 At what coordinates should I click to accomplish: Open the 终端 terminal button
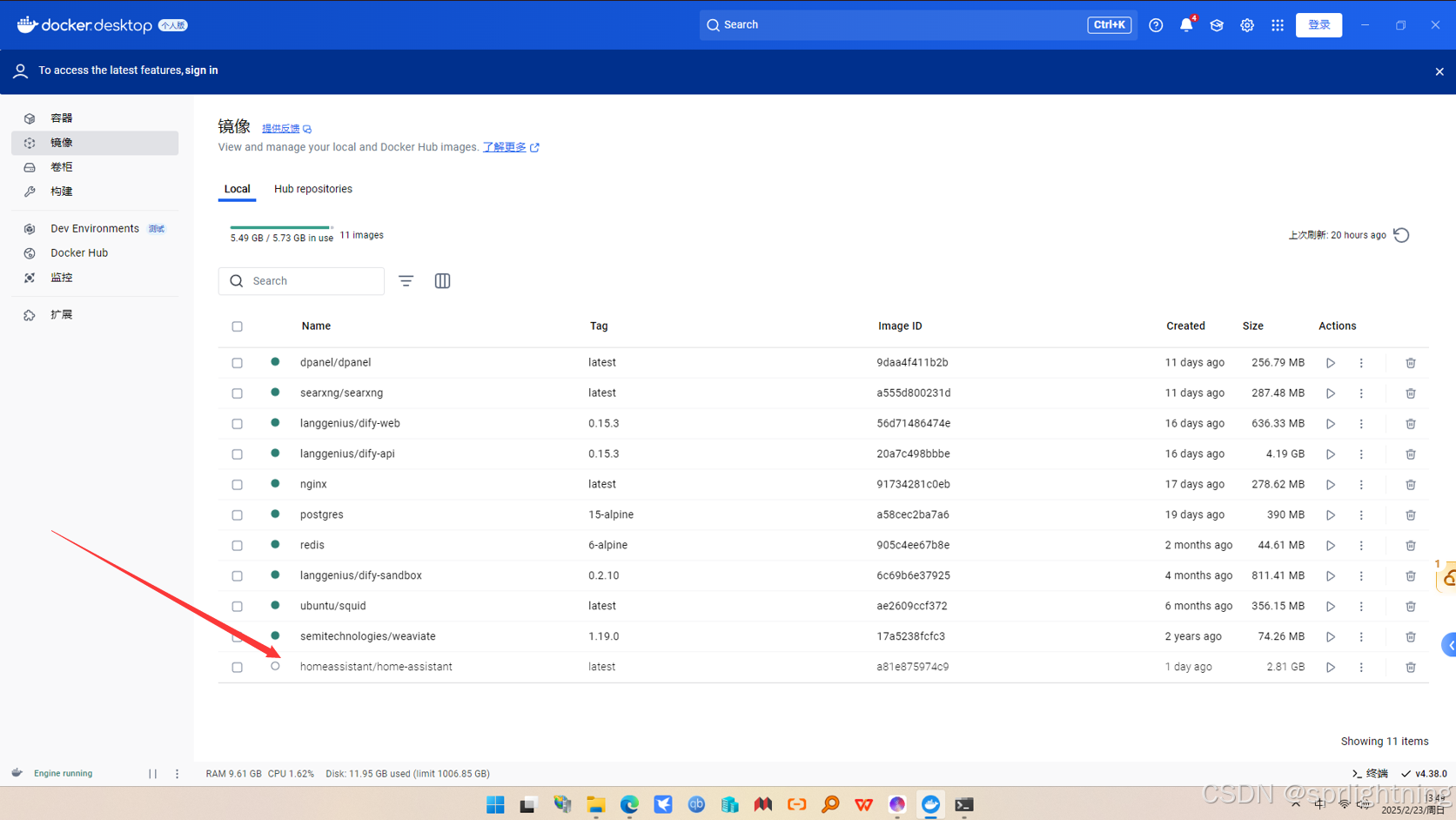1371,774
